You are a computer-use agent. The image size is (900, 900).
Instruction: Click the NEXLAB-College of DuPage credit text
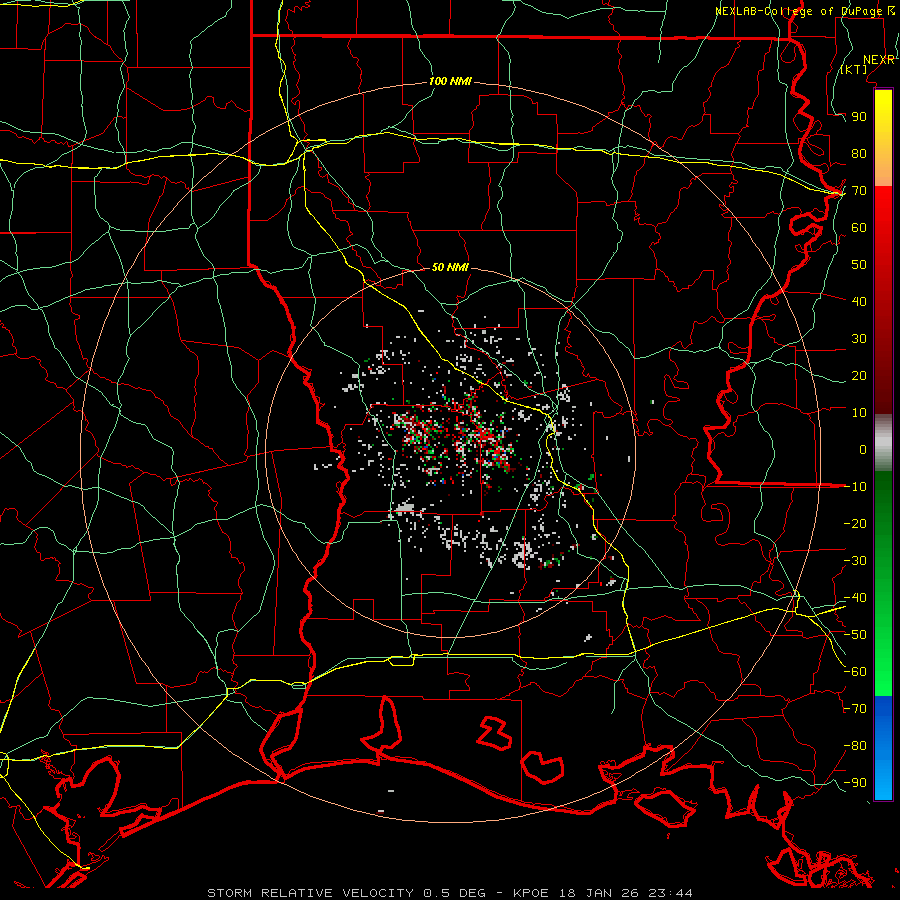[805, 11]
